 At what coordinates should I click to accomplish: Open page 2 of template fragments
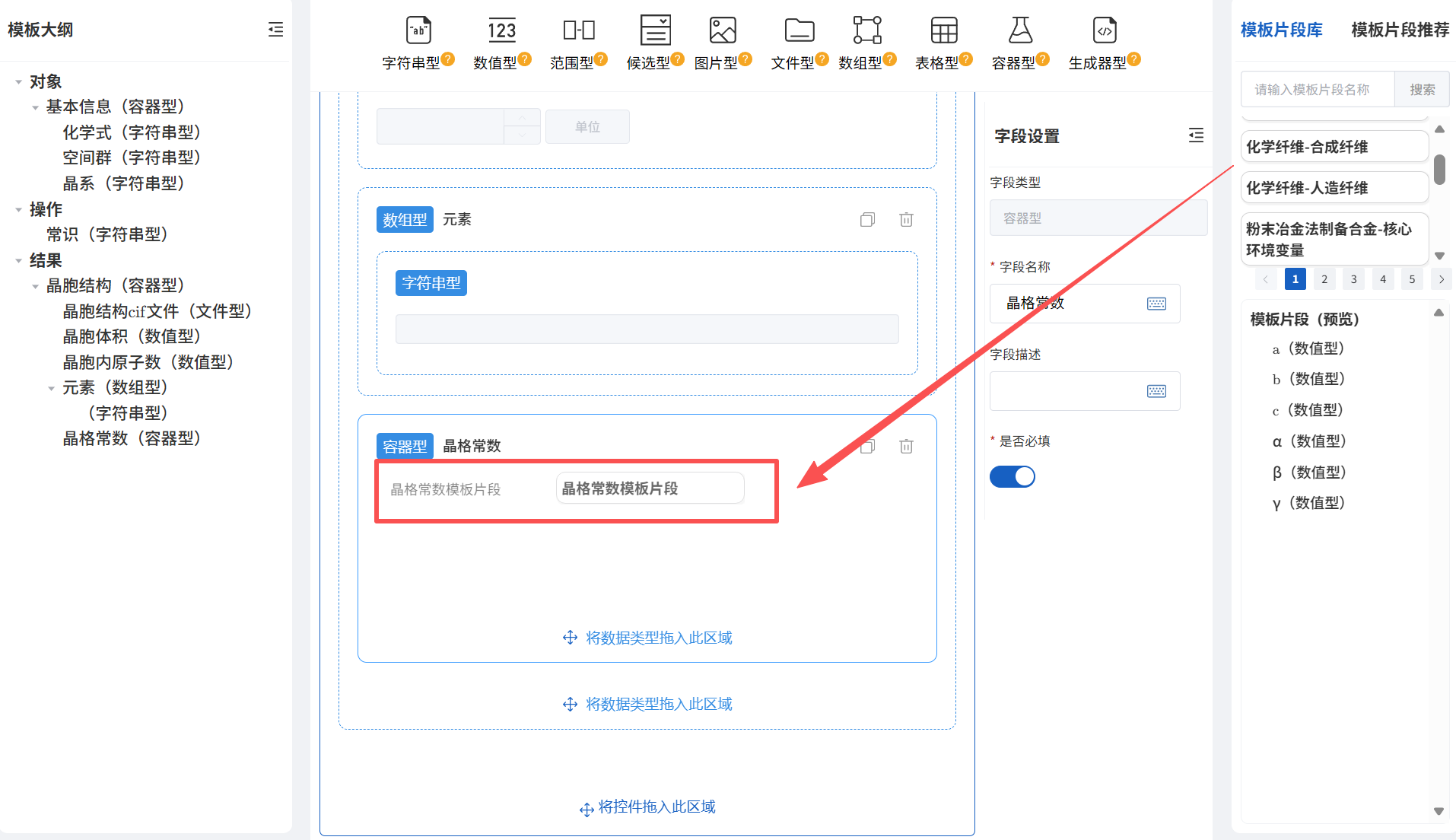(1324, 278)
